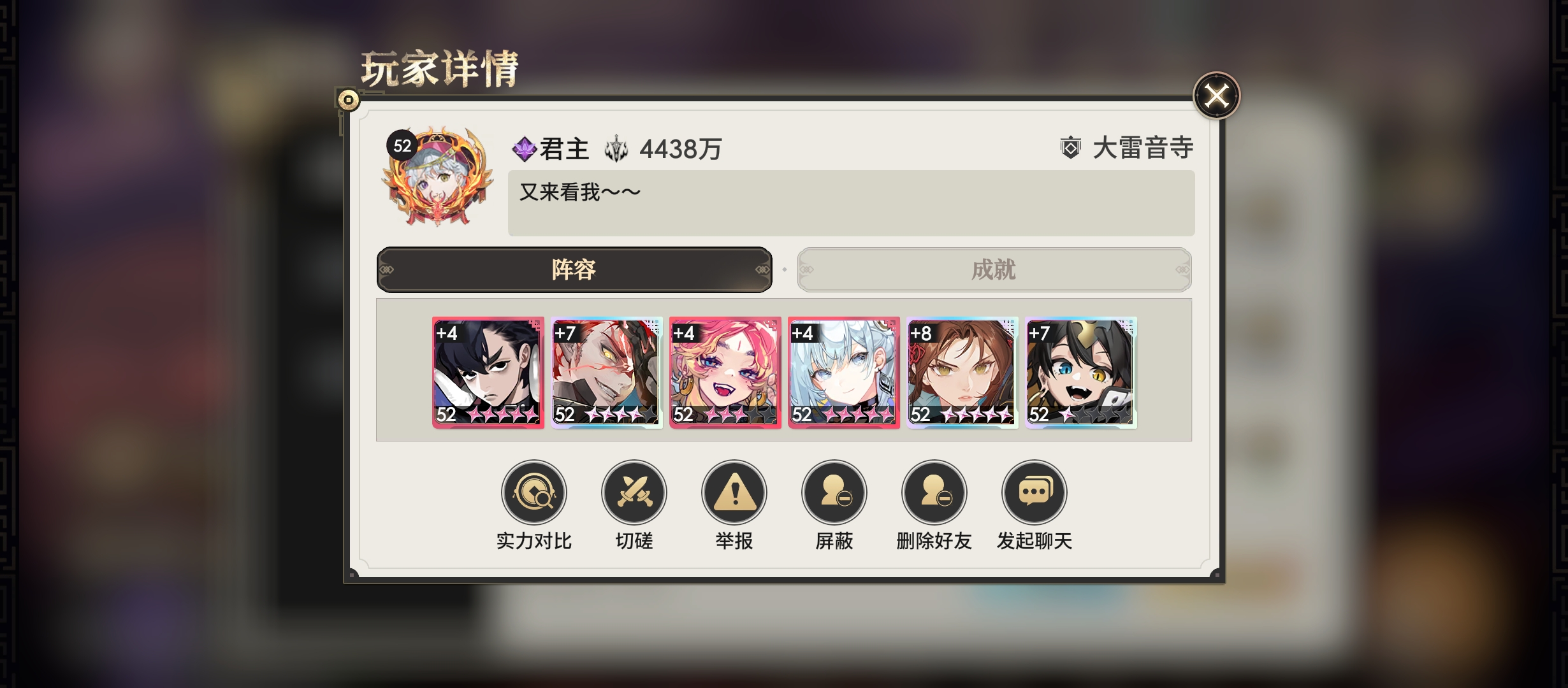Click the purple 君主 rank diamond icon
The width and height of the screenshot is (1568, 688).
tap(525, 149)
